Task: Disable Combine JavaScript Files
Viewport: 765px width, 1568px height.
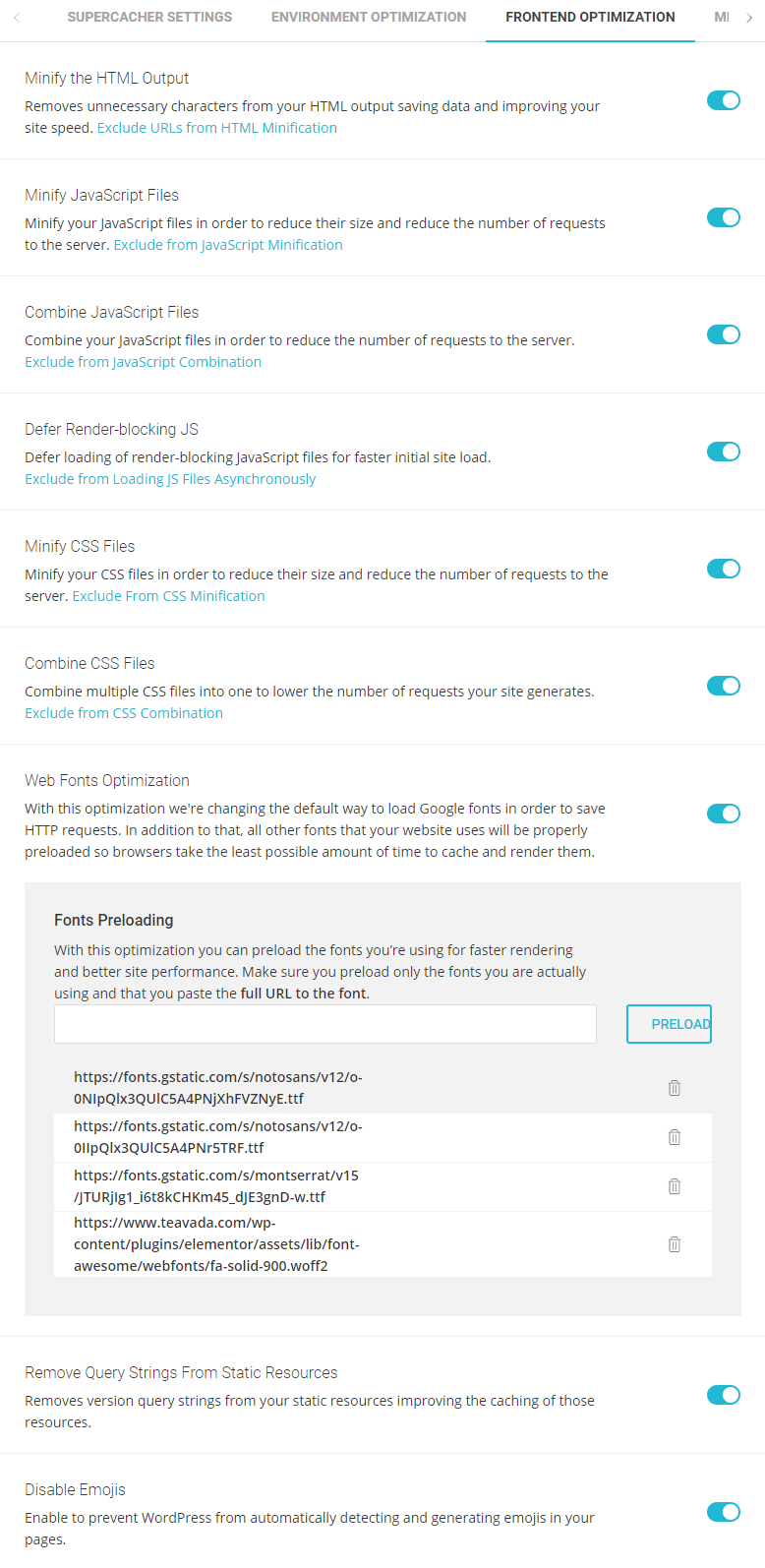Action: point(723,334)
